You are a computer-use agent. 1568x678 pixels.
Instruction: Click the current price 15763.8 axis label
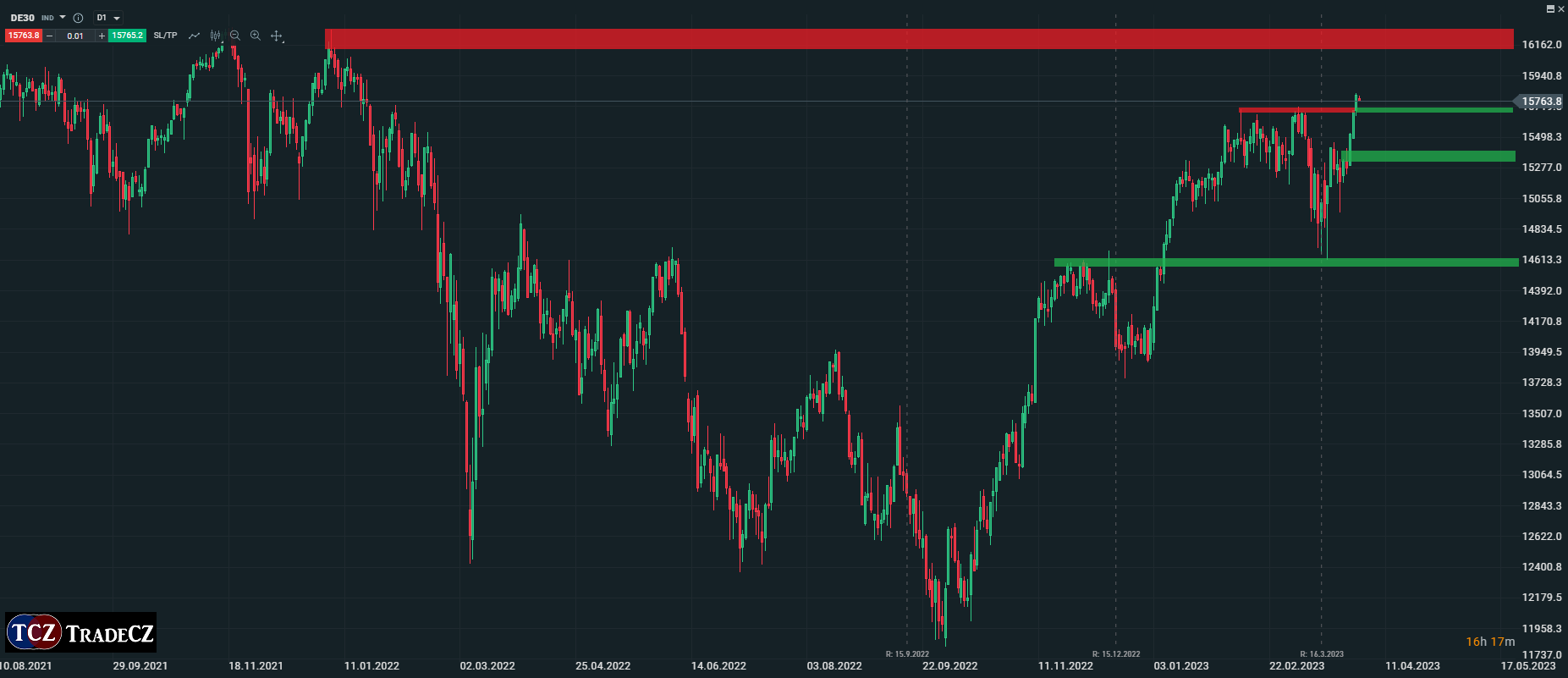point(1541,102)
